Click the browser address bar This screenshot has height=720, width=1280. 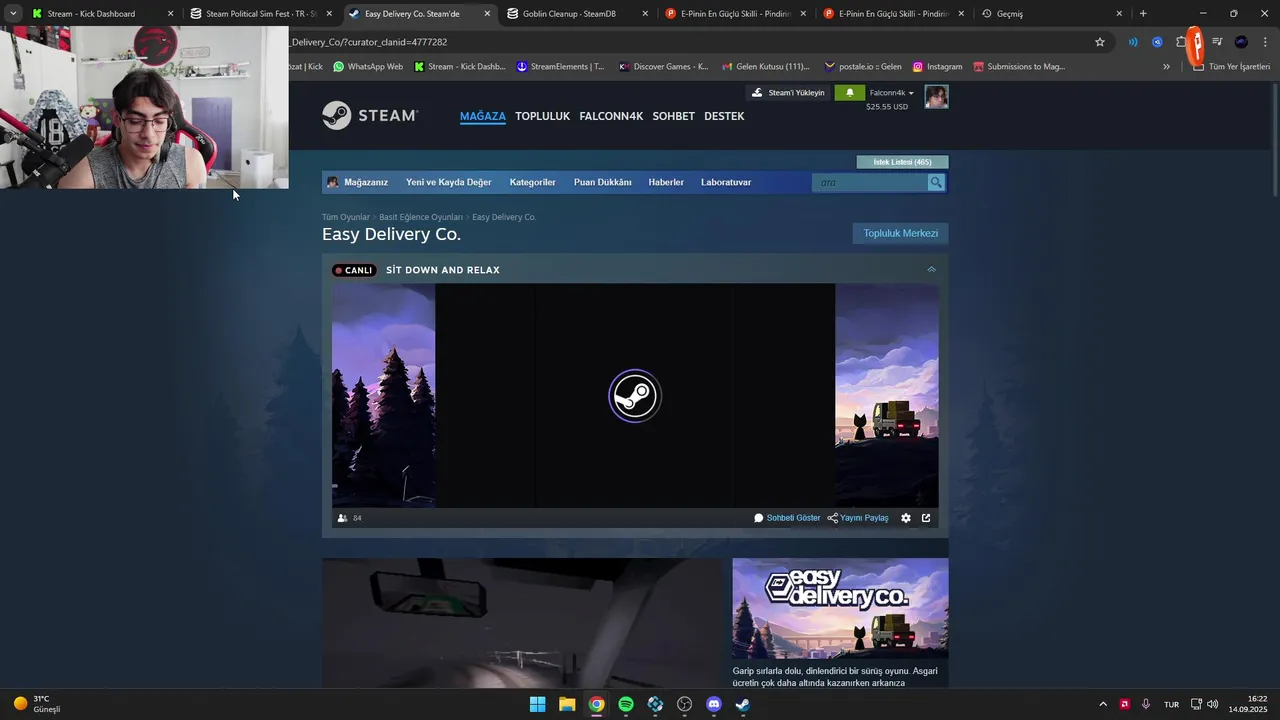point(690,42)
